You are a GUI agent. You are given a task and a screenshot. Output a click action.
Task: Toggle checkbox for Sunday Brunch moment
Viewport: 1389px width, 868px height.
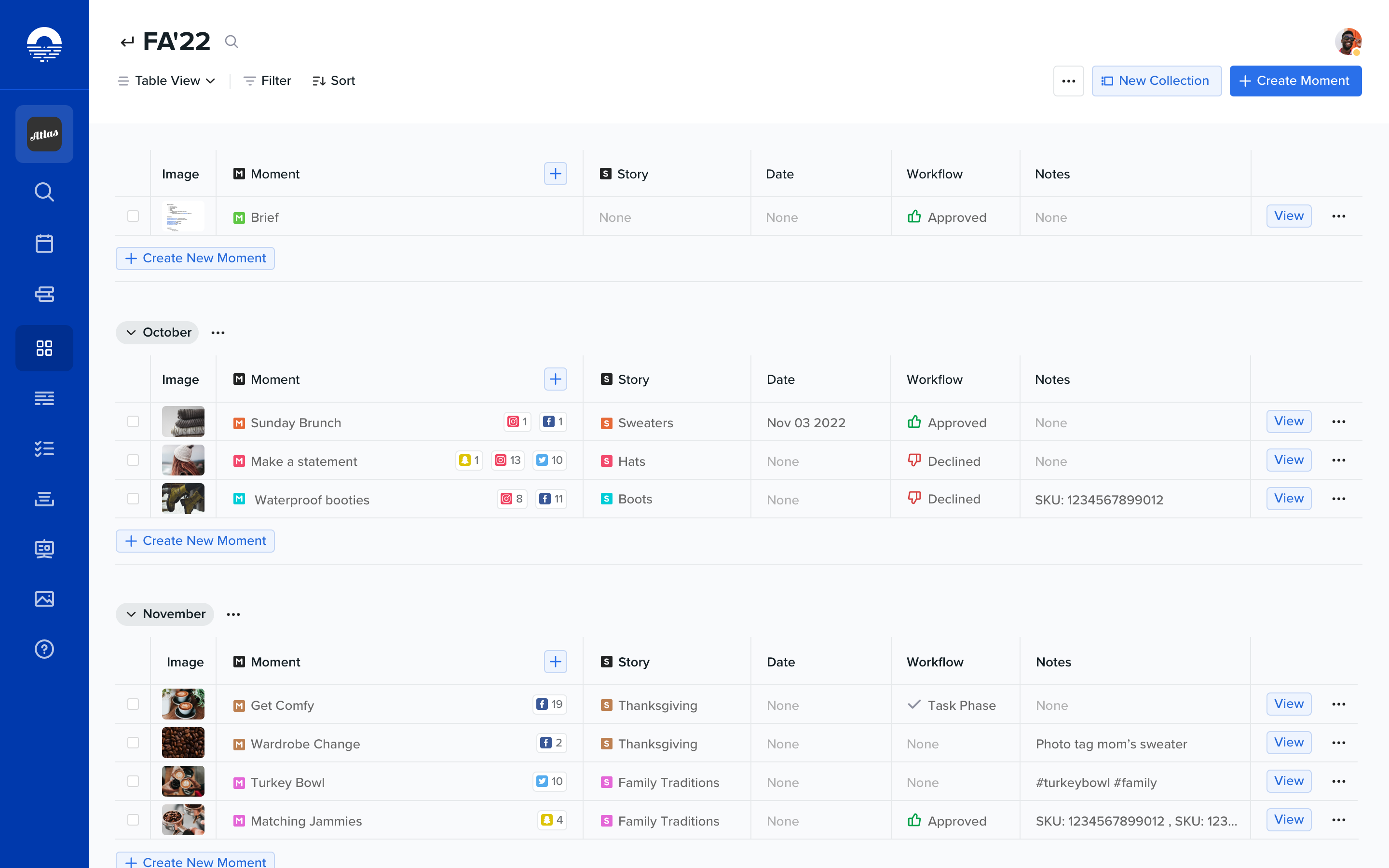[132, 421]
